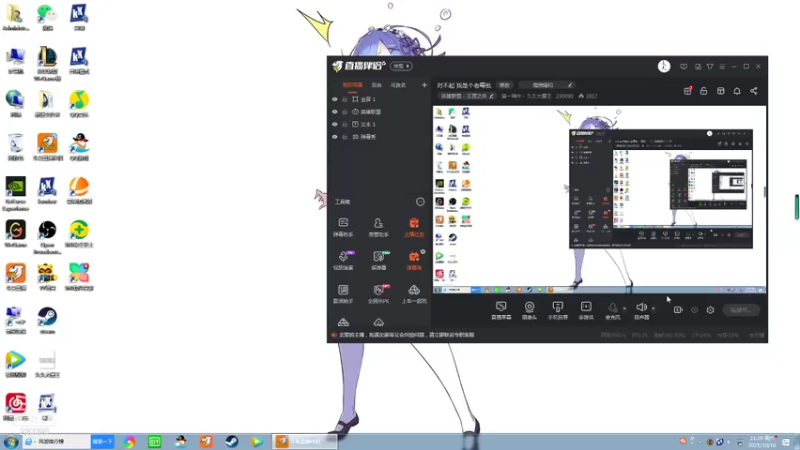
Task: Expand the speaker options arrow
Action: coord(653,308)
